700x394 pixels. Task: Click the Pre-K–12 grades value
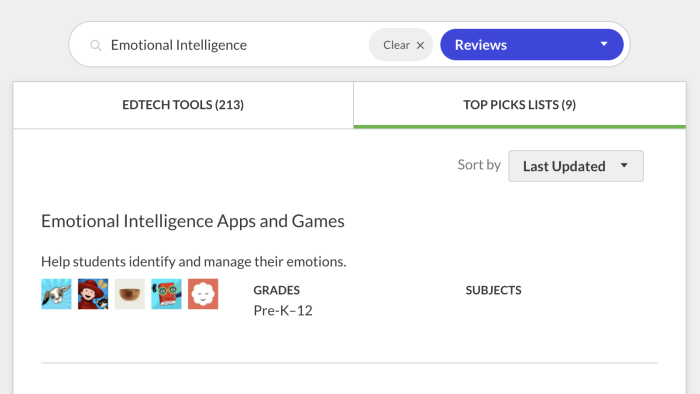click(x=283, y=311)
